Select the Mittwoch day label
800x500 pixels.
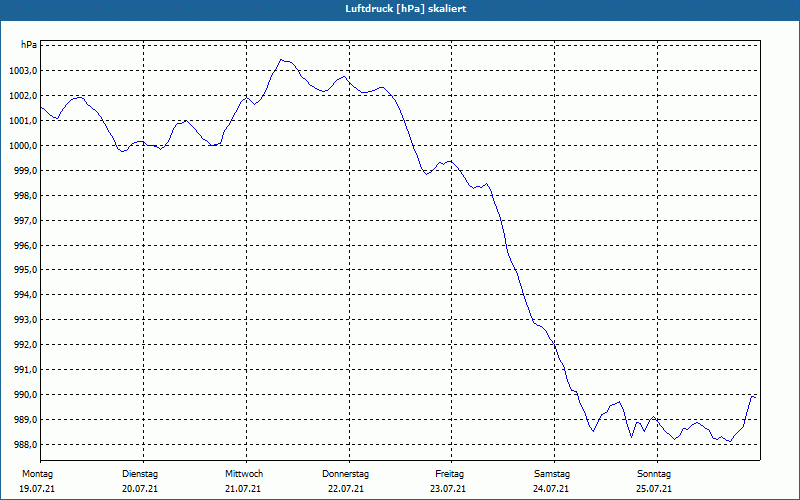pos(244,474)
